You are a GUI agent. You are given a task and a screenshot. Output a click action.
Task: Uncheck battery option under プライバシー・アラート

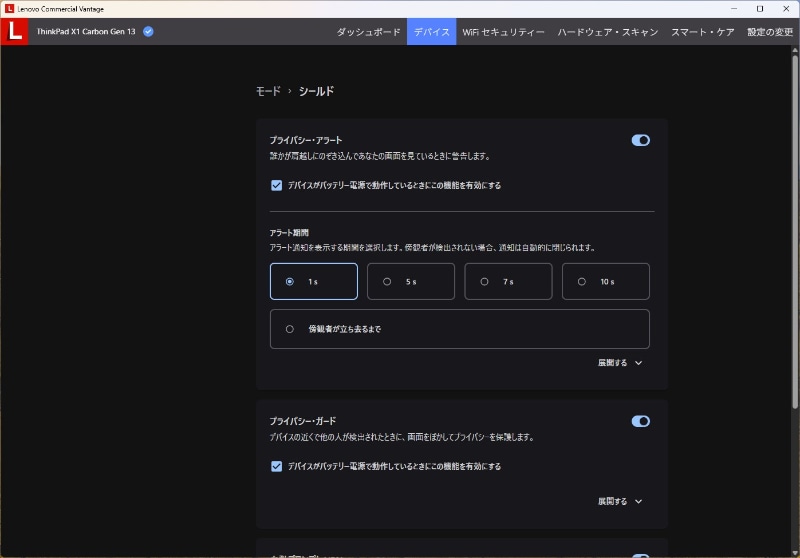tap(277, 185)
